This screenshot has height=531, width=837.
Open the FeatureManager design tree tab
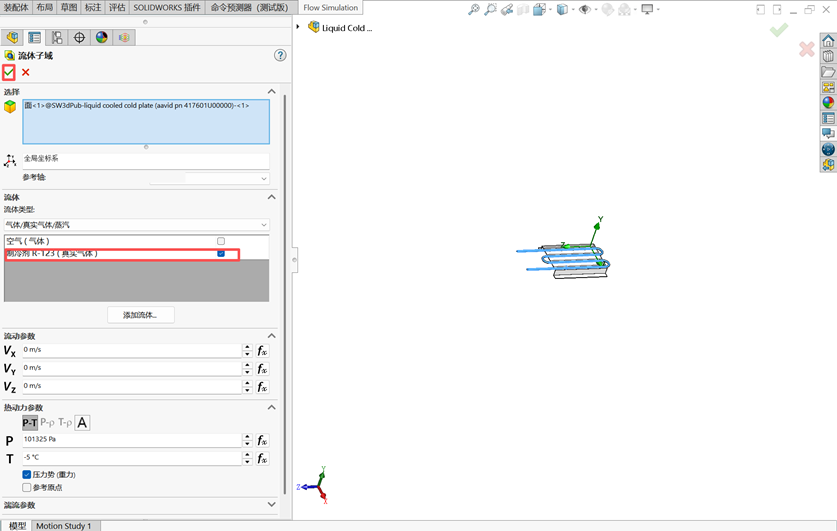point(12,37)
